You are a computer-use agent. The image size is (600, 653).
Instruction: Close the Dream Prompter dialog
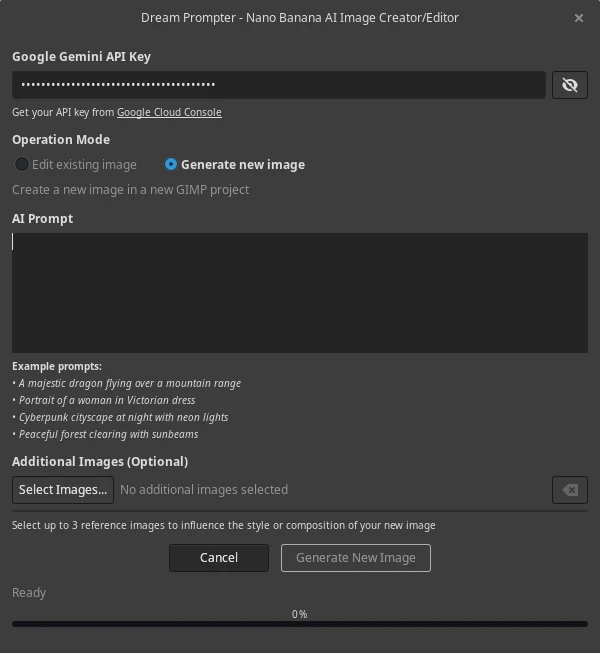coord(579,18)
